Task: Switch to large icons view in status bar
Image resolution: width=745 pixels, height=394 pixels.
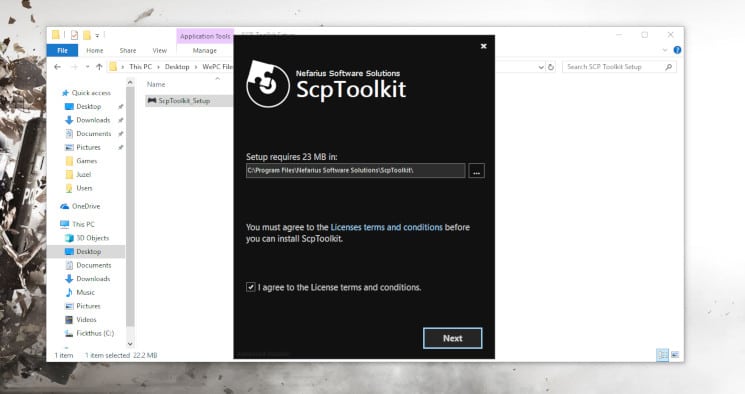Action: click(675, 355)
